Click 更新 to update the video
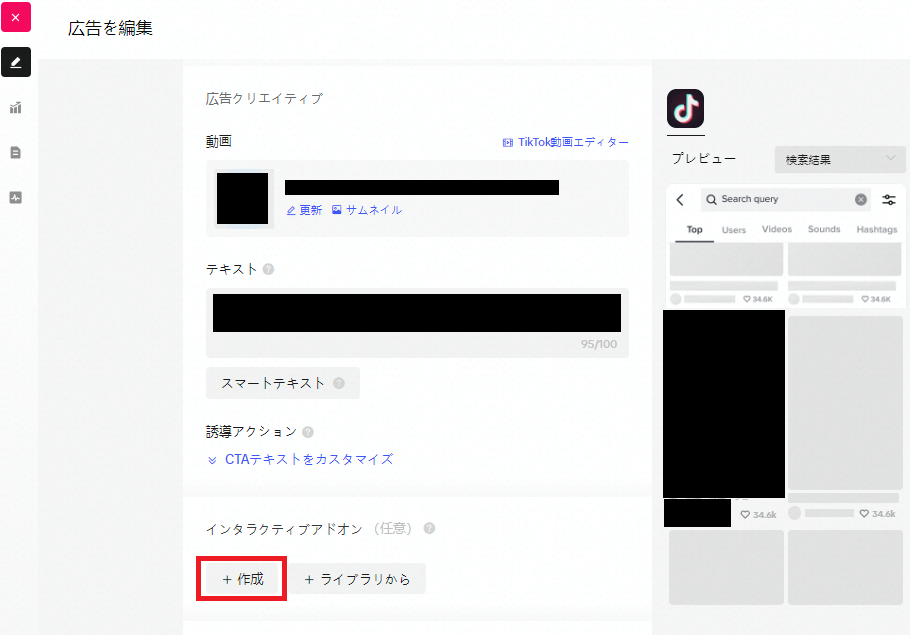Screen dimensions: 910x635 coord(305,210)
